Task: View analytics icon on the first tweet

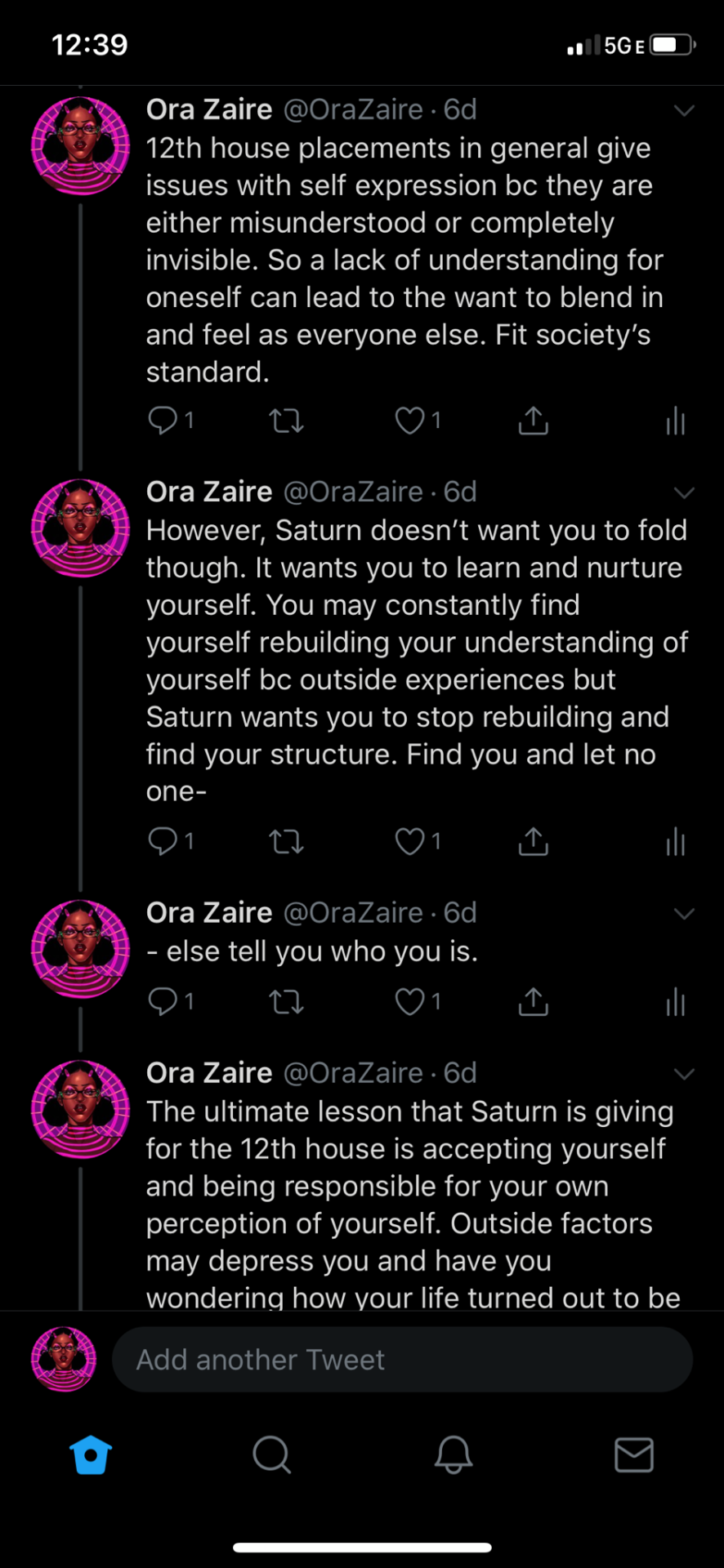Action: 675,420
